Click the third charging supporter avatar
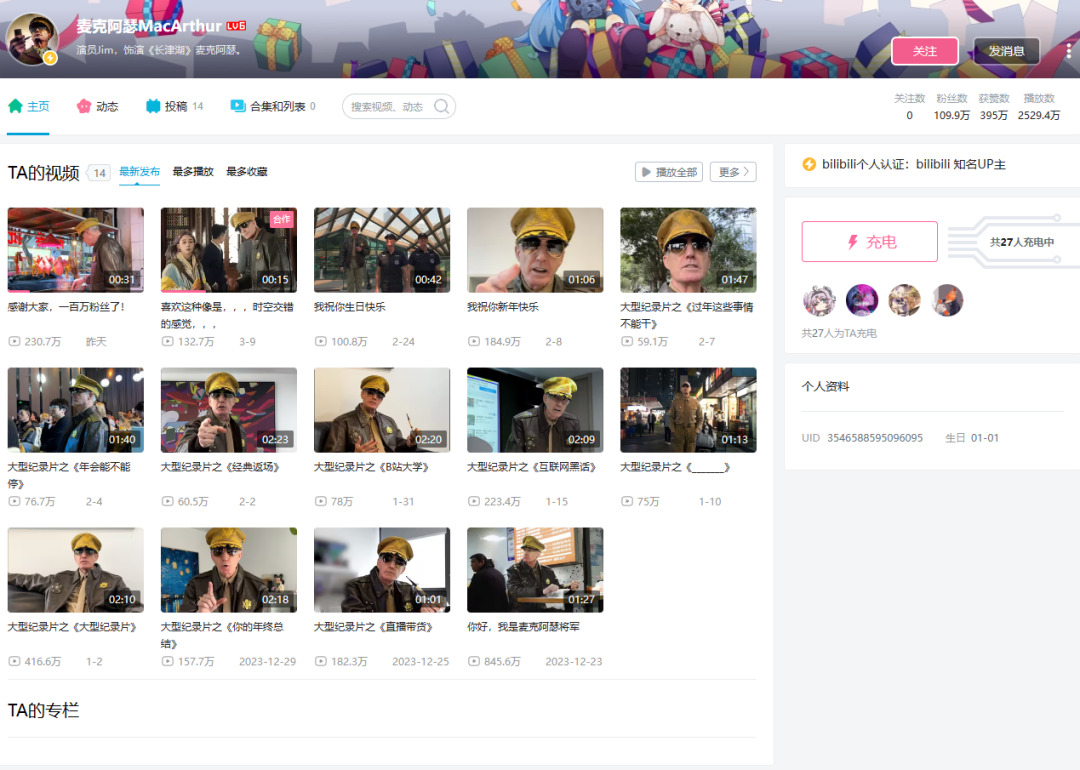The width and height of the screenshot is (1080, 770). pyautogui.click(x=904, y=300)
